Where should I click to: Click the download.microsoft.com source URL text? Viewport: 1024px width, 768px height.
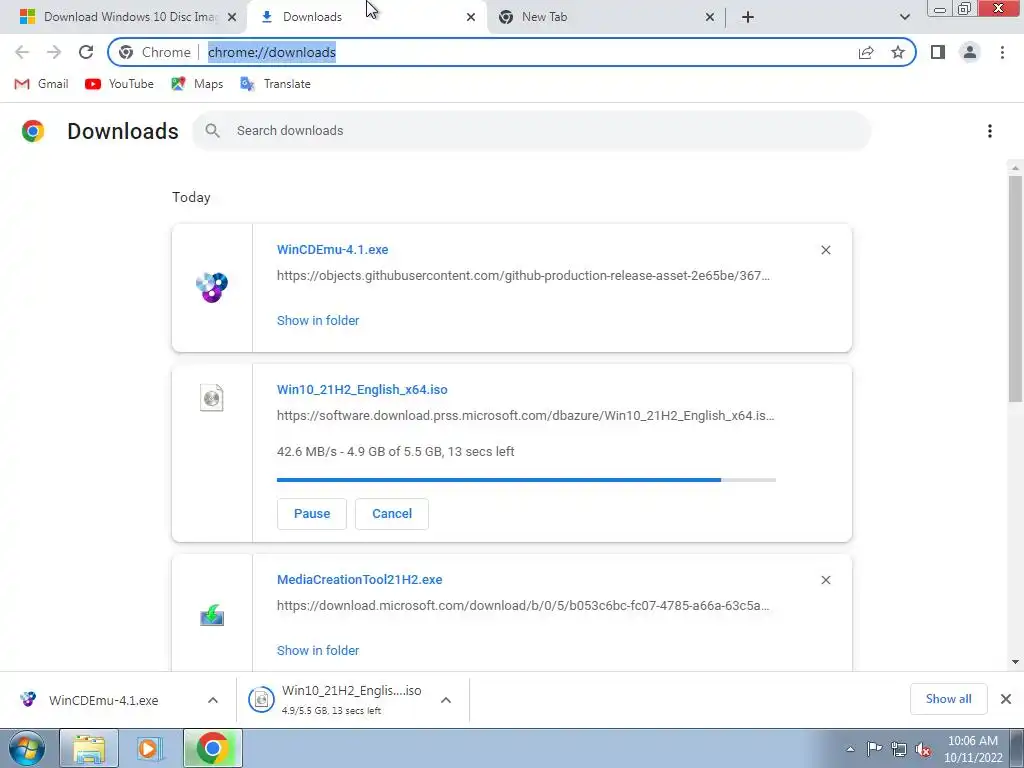pyautogui.click(x=523, y=605)
